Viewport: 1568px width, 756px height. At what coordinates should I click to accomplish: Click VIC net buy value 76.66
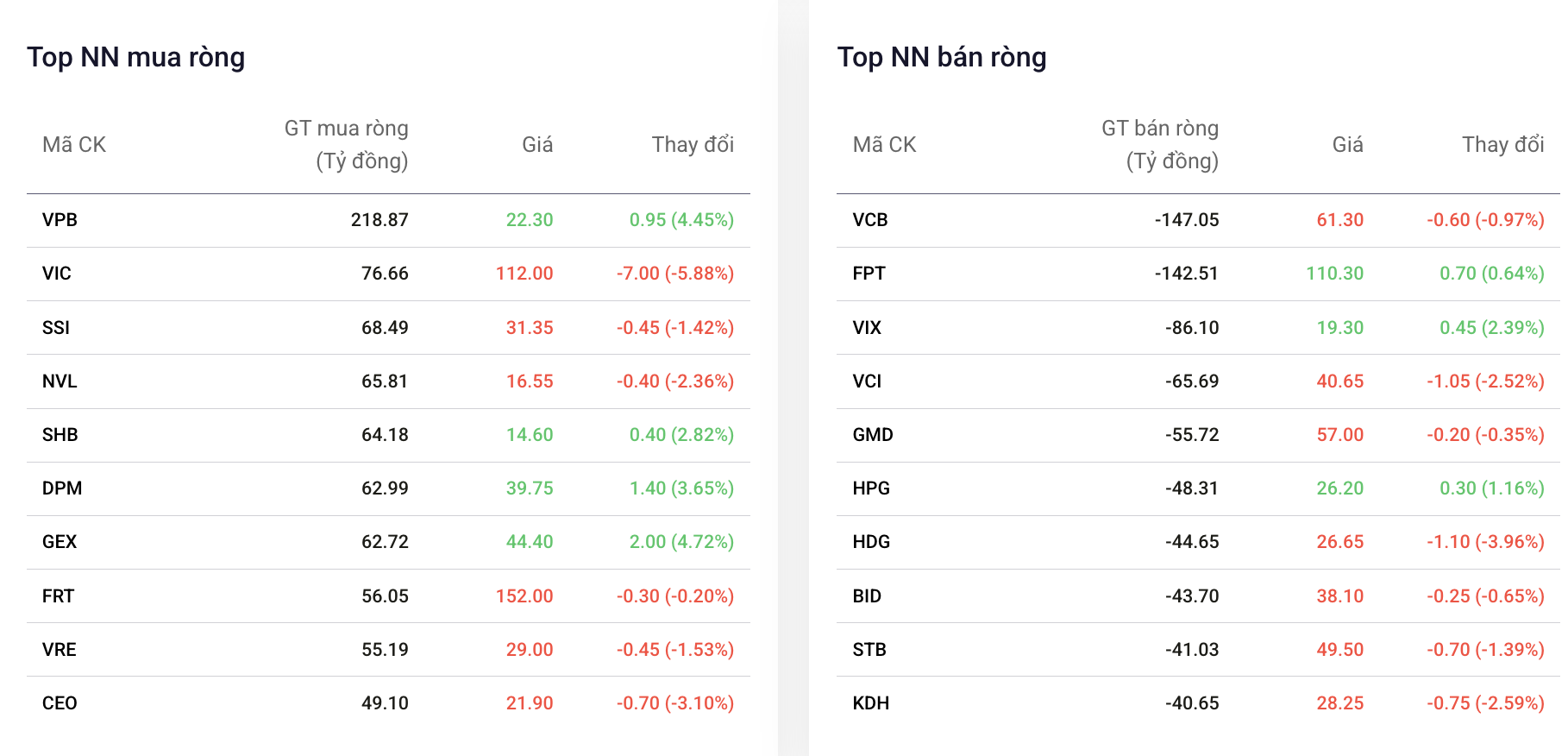[x=385, y=274]
